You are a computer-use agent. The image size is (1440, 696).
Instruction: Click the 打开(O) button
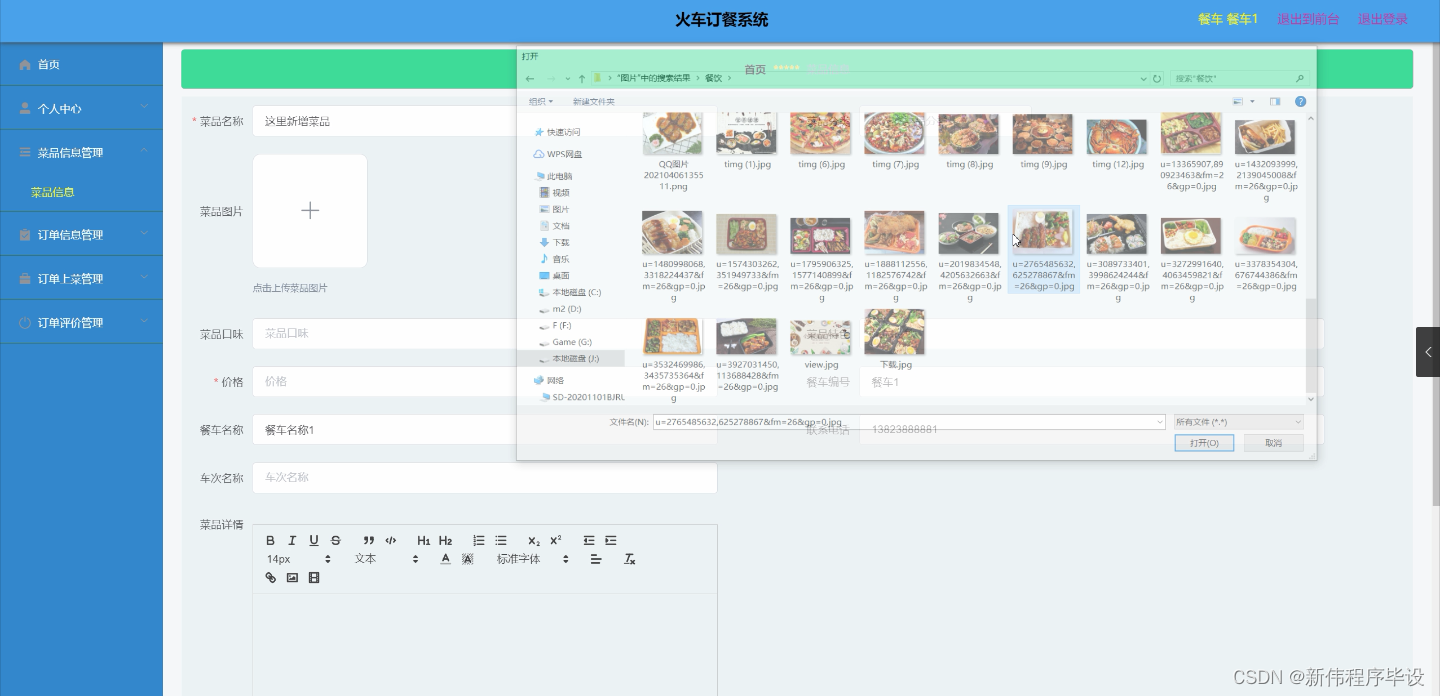point(1204,443)
